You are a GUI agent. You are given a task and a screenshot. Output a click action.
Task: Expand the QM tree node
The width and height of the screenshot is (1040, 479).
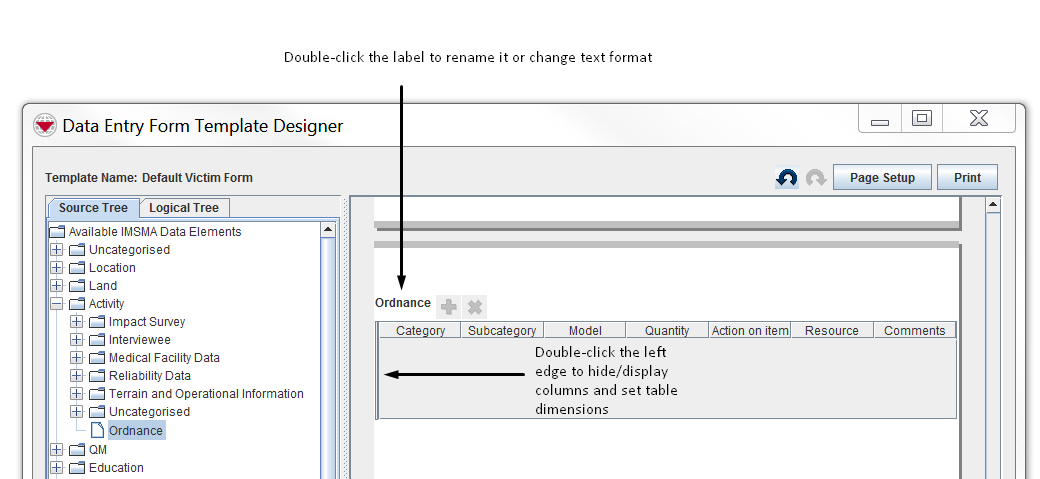(57, 450)
